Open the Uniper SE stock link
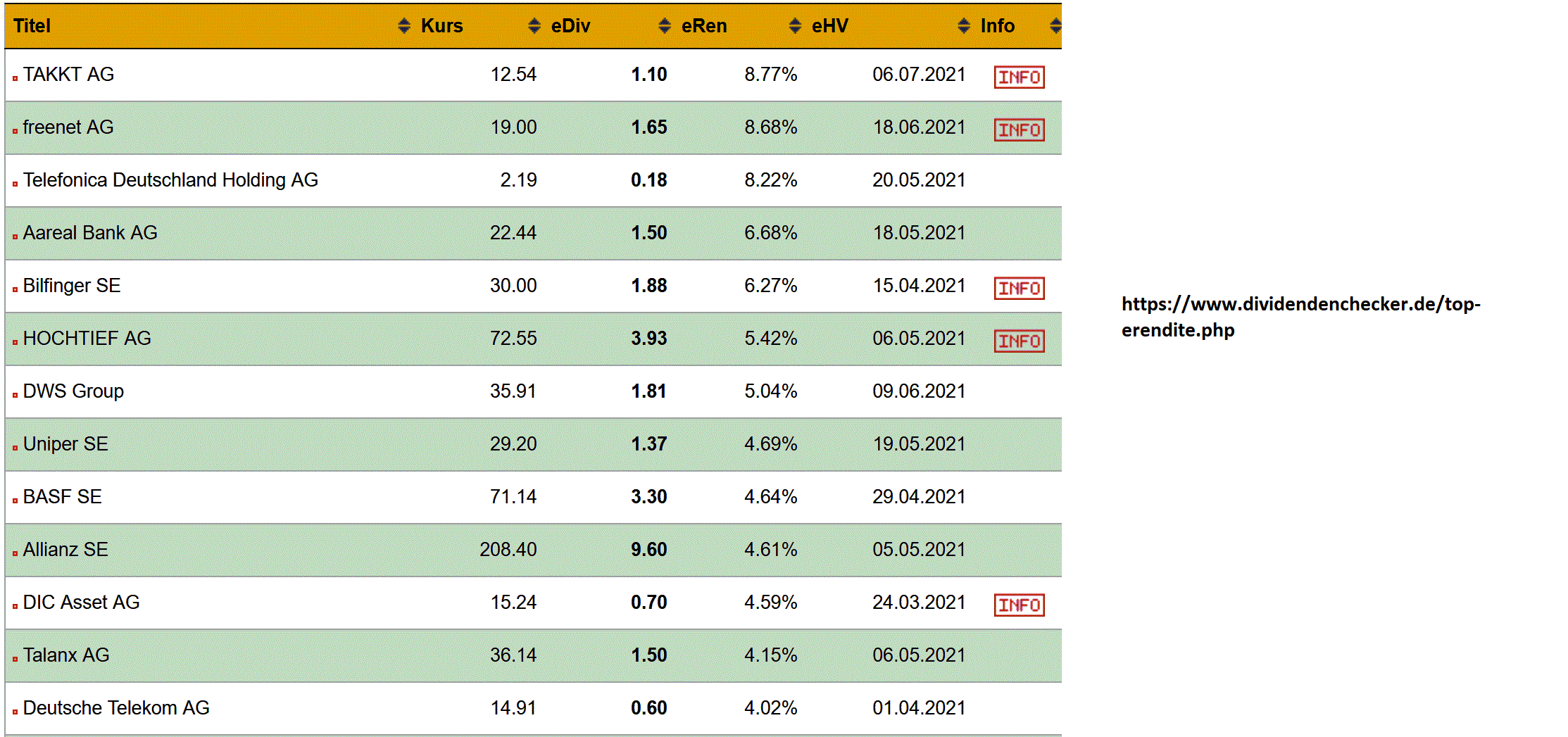 pyautogui.click(x=65, y=444)
